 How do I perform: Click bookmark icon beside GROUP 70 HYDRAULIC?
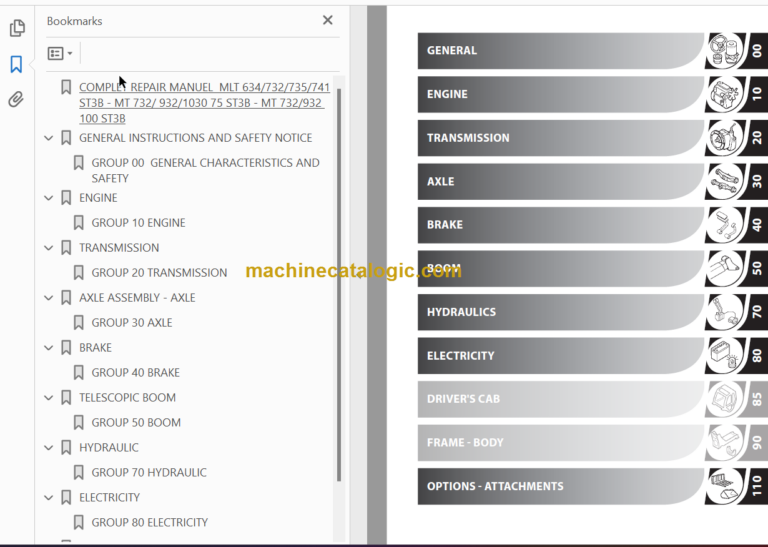(x=78, y=473)
